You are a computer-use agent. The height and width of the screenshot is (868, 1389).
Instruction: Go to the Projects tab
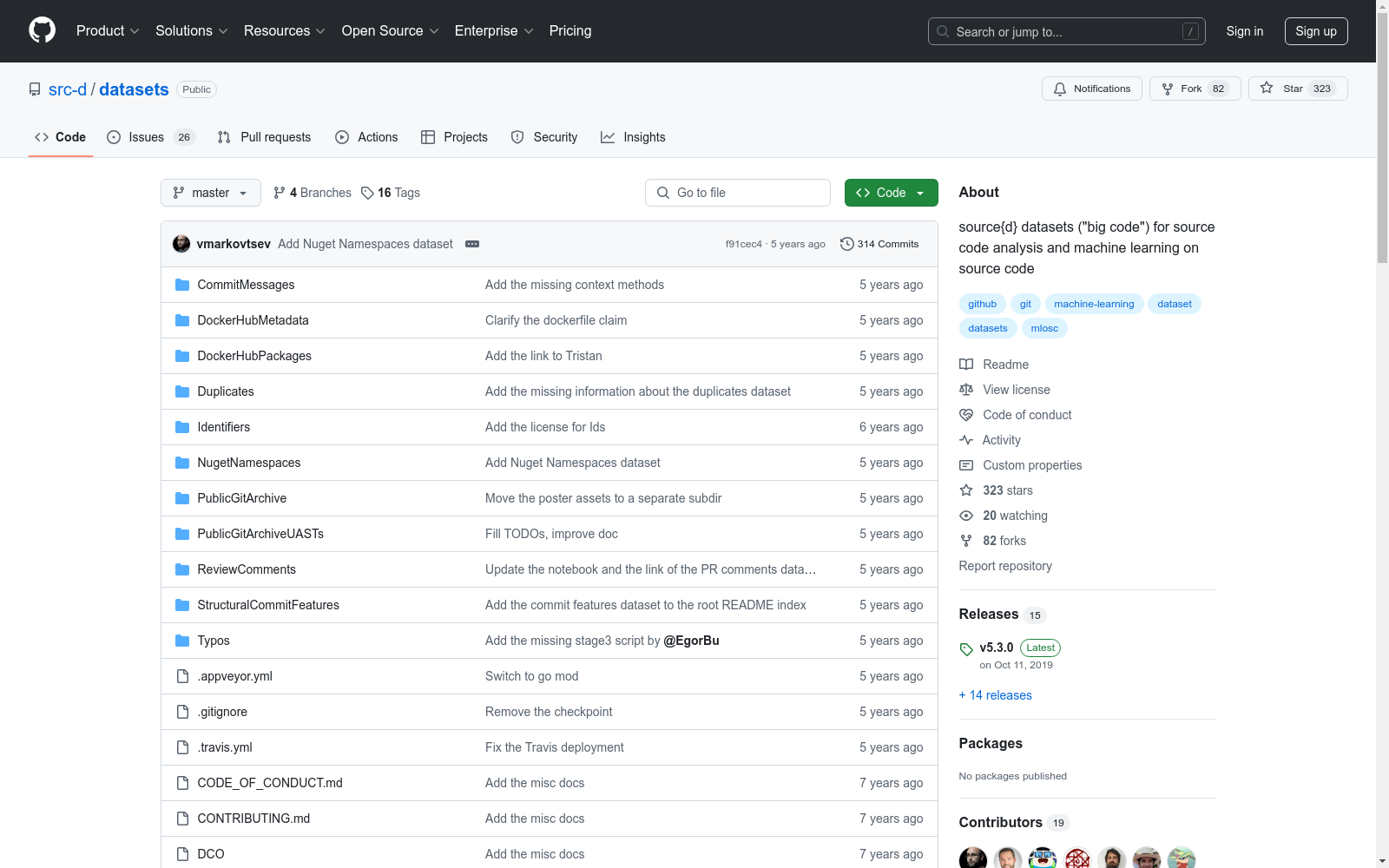coord(454,137)
